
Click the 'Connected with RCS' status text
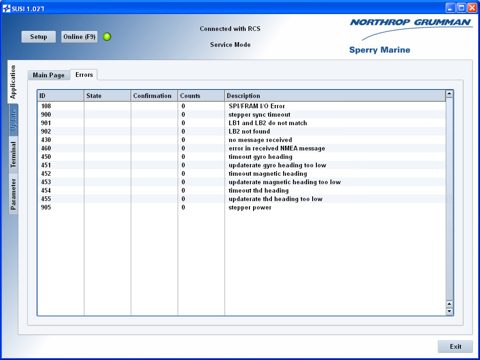click(x=230, y=29)
